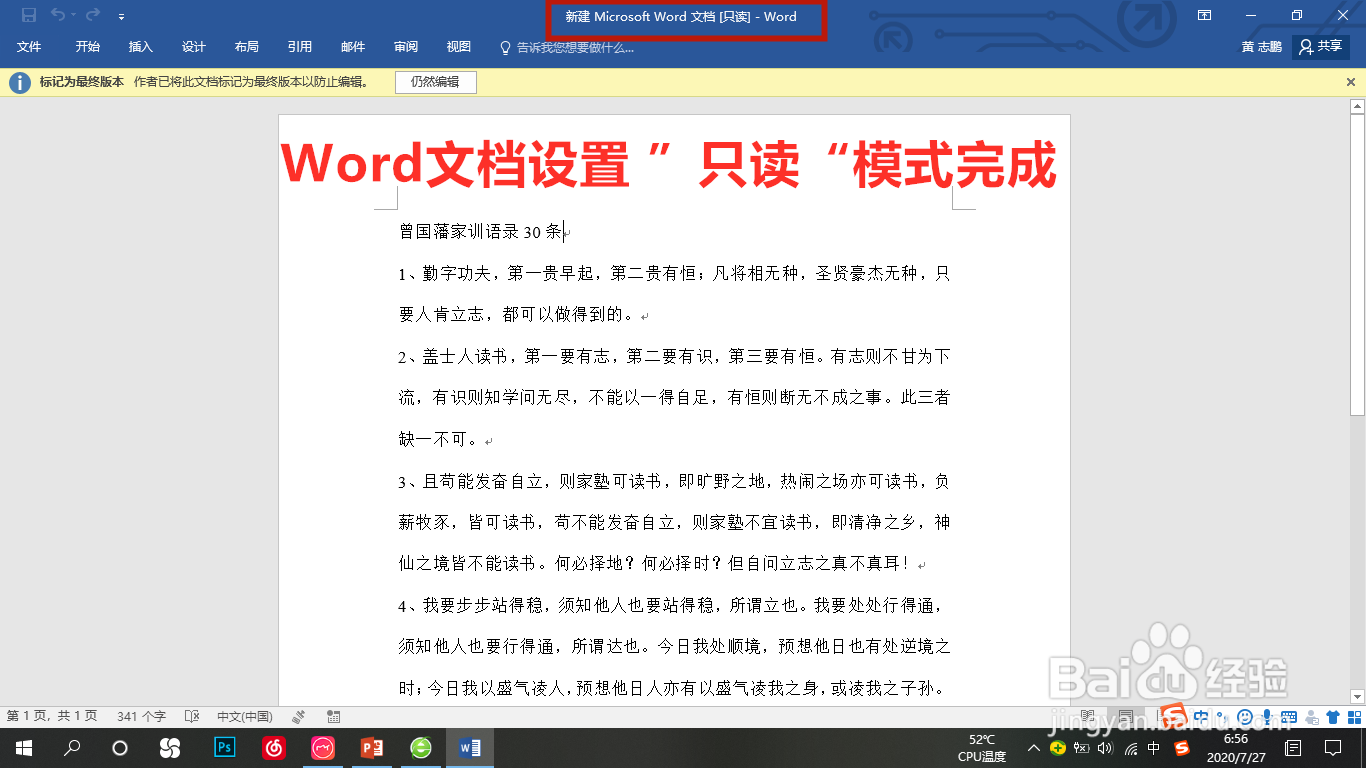Click 第 1 页, 共 1 页 page indicator

click(x=52, y=716)
